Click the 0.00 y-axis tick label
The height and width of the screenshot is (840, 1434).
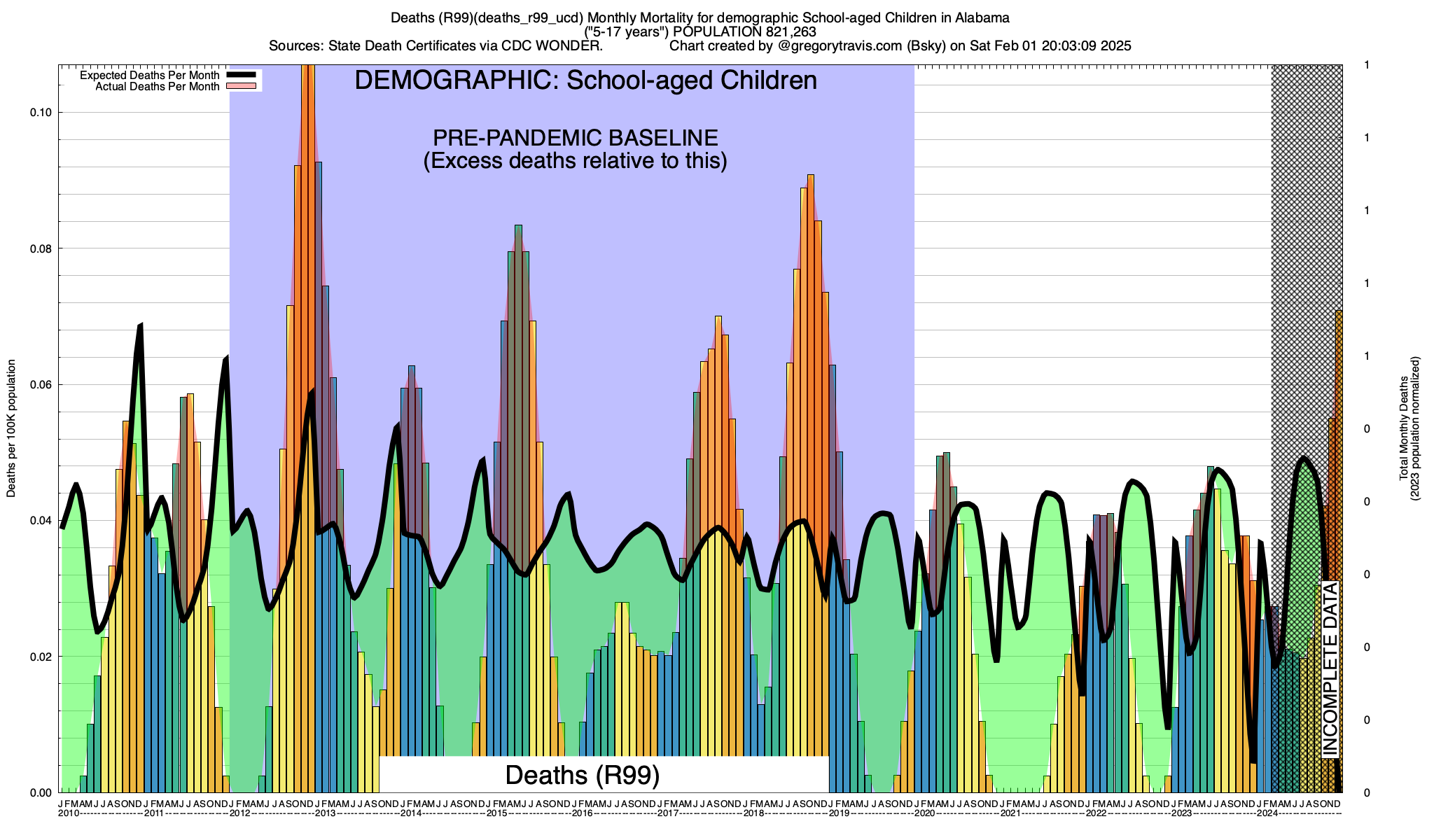[41, 792]
